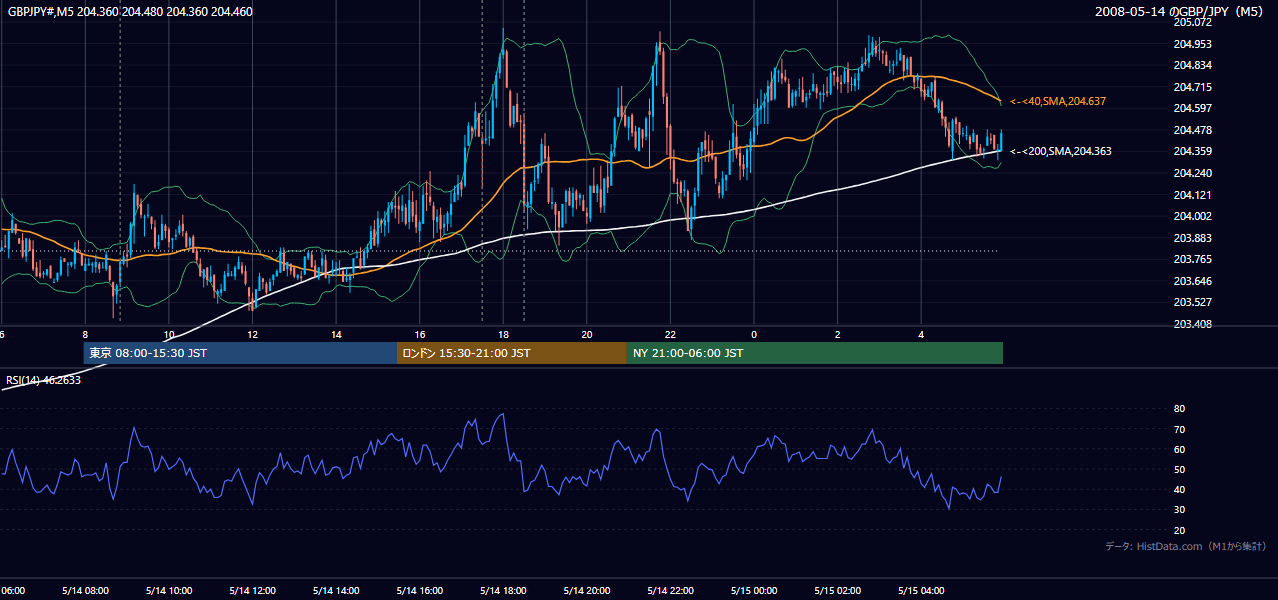
Task: Click RSI scale value 80
Action: click(x=1179, y=409)
